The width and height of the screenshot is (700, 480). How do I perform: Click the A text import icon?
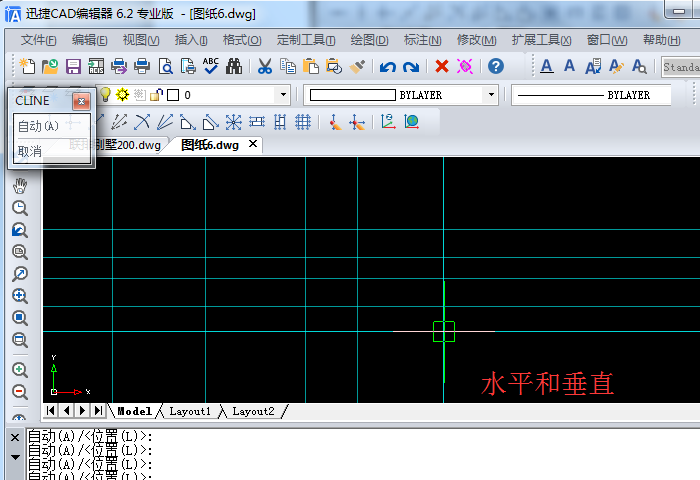593,67
